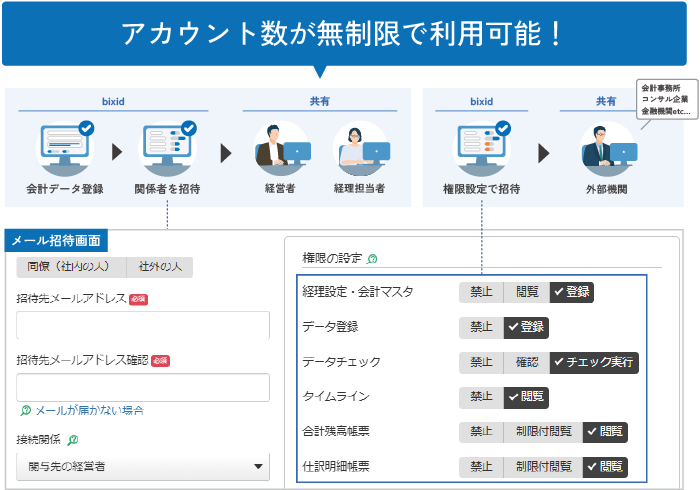The height and width of the screenshot is (490, 700).
Task: Select the 経理担当者 person illustration
Action: tap(360, 149)
